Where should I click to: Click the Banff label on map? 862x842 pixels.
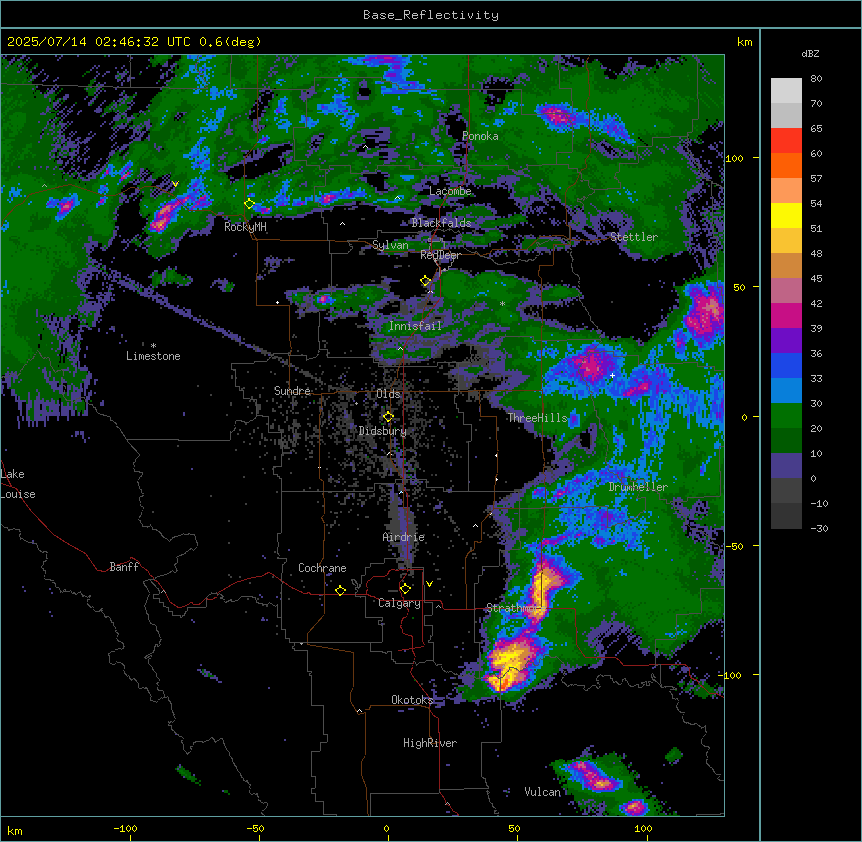[x=124, y=567]
